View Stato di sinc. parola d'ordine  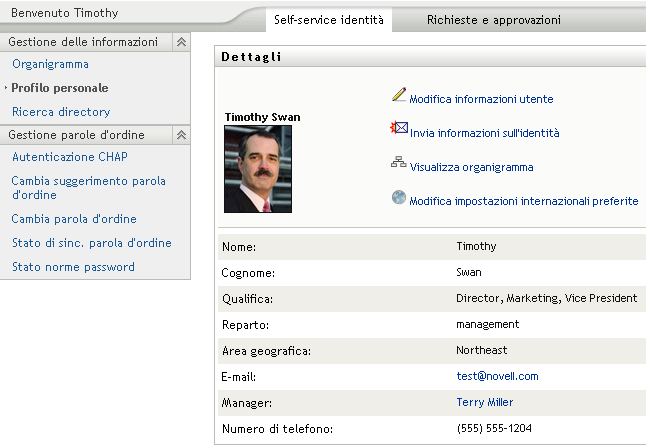click(91, 243)
